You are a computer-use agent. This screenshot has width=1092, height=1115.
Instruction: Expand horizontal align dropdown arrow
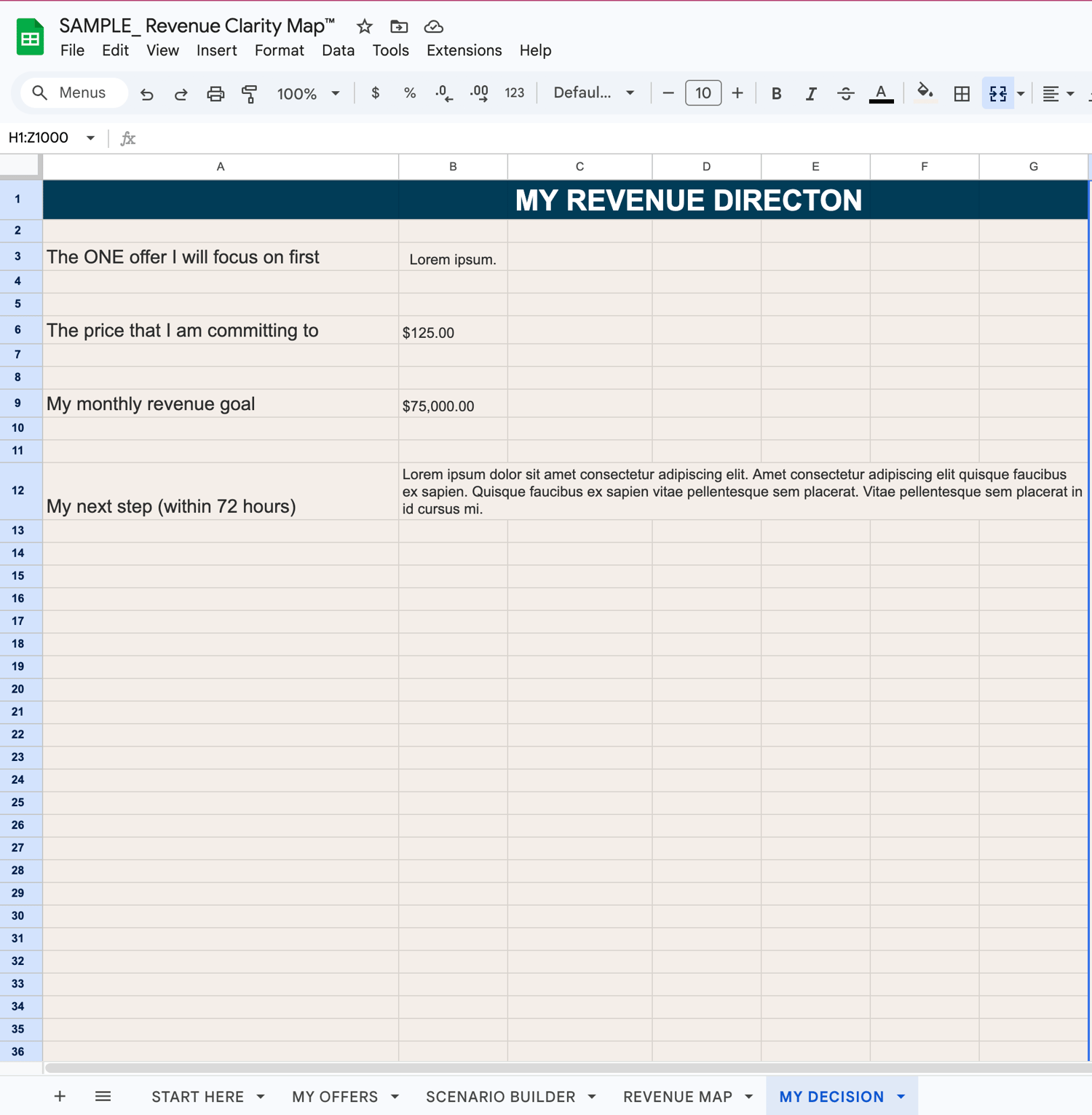[1070, 93]
